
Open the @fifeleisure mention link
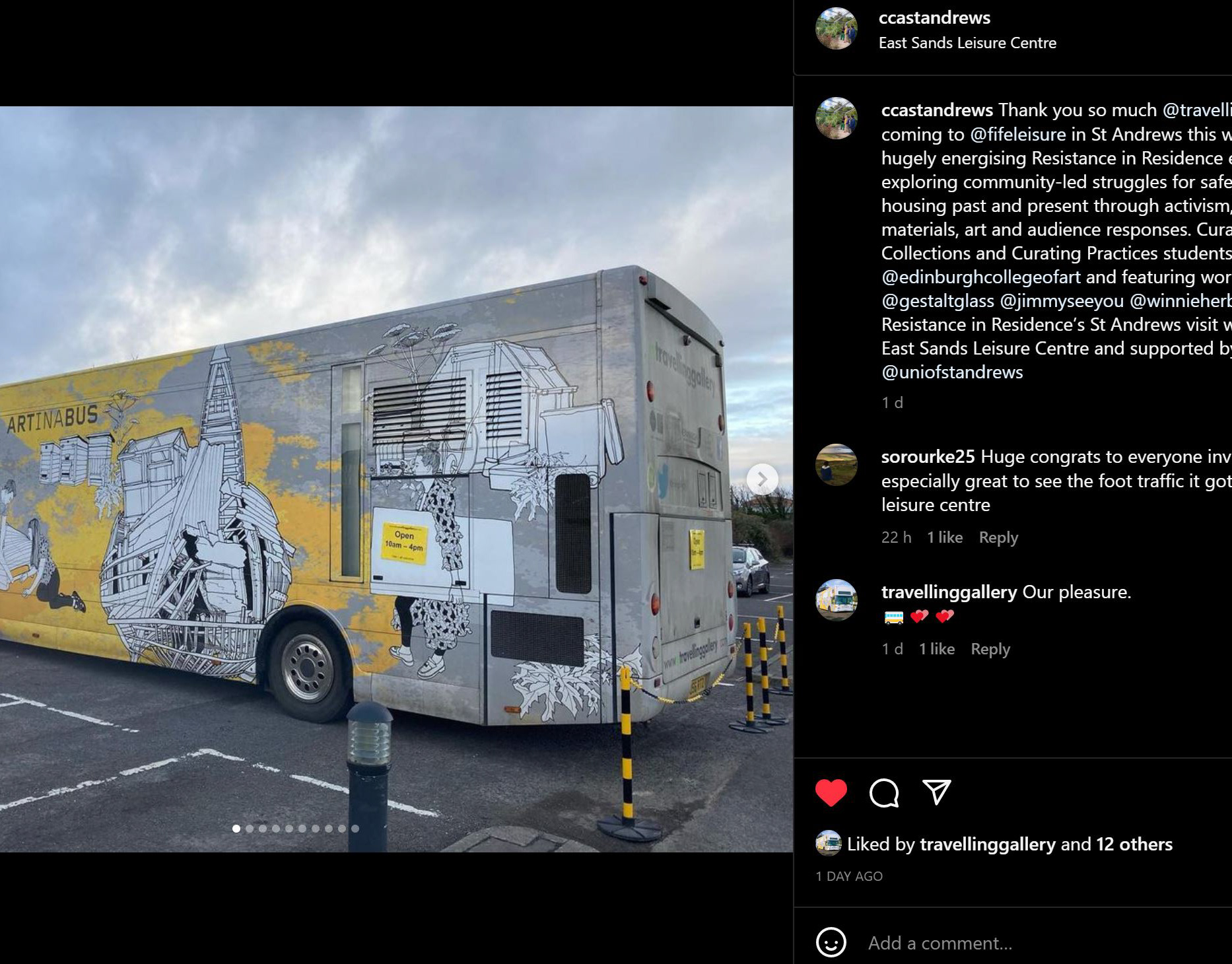click(x=1017, y=135)
